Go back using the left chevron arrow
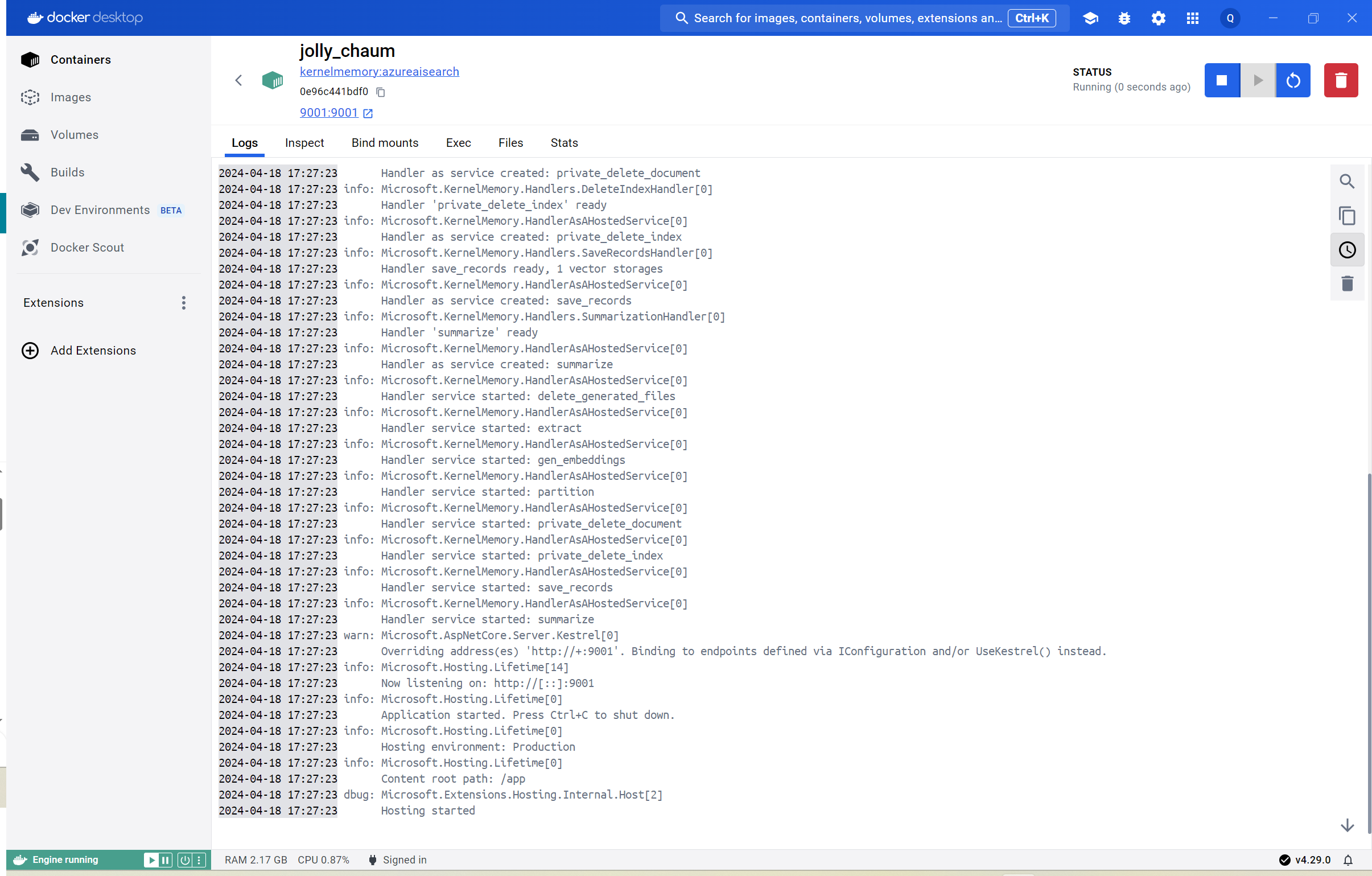Viewport: 1372px width, 876px height. tap(239, 80)
